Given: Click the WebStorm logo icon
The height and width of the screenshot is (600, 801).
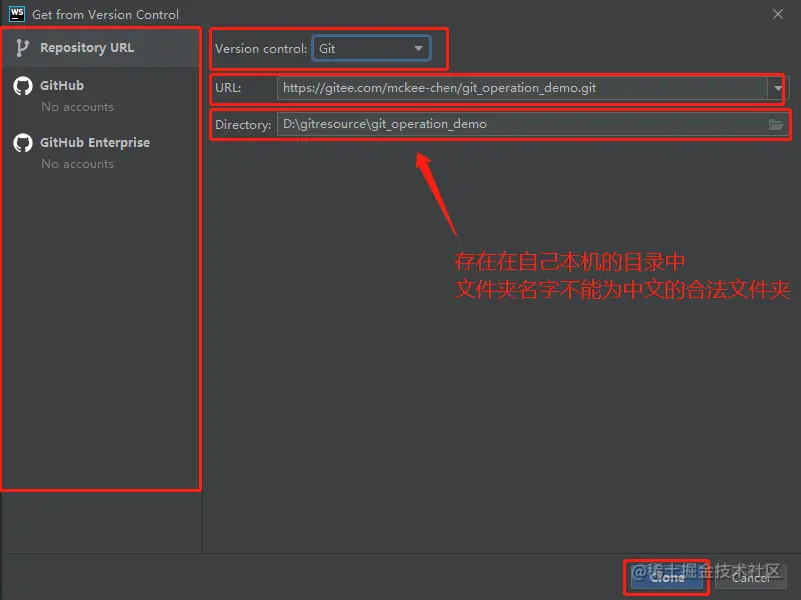Looking at the screenshot, I should (x=17, y=14).
